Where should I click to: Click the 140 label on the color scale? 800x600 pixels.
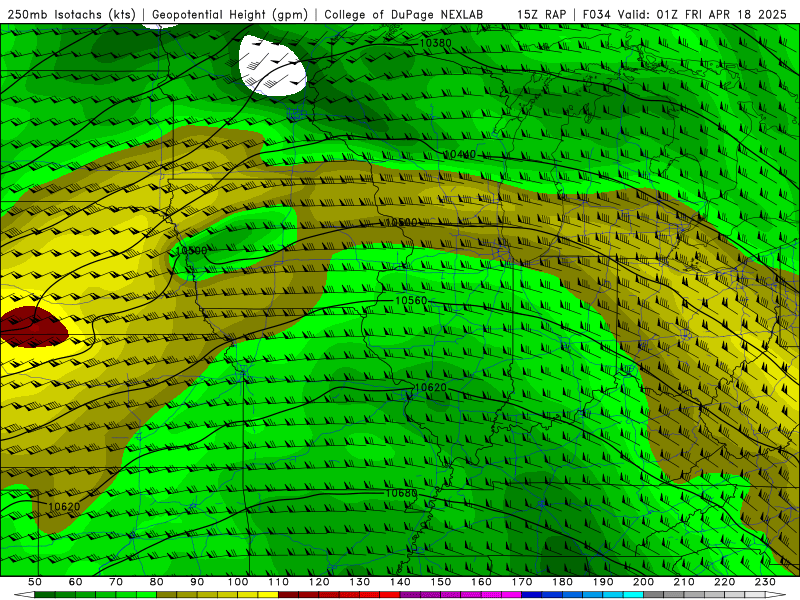(400, 582)
